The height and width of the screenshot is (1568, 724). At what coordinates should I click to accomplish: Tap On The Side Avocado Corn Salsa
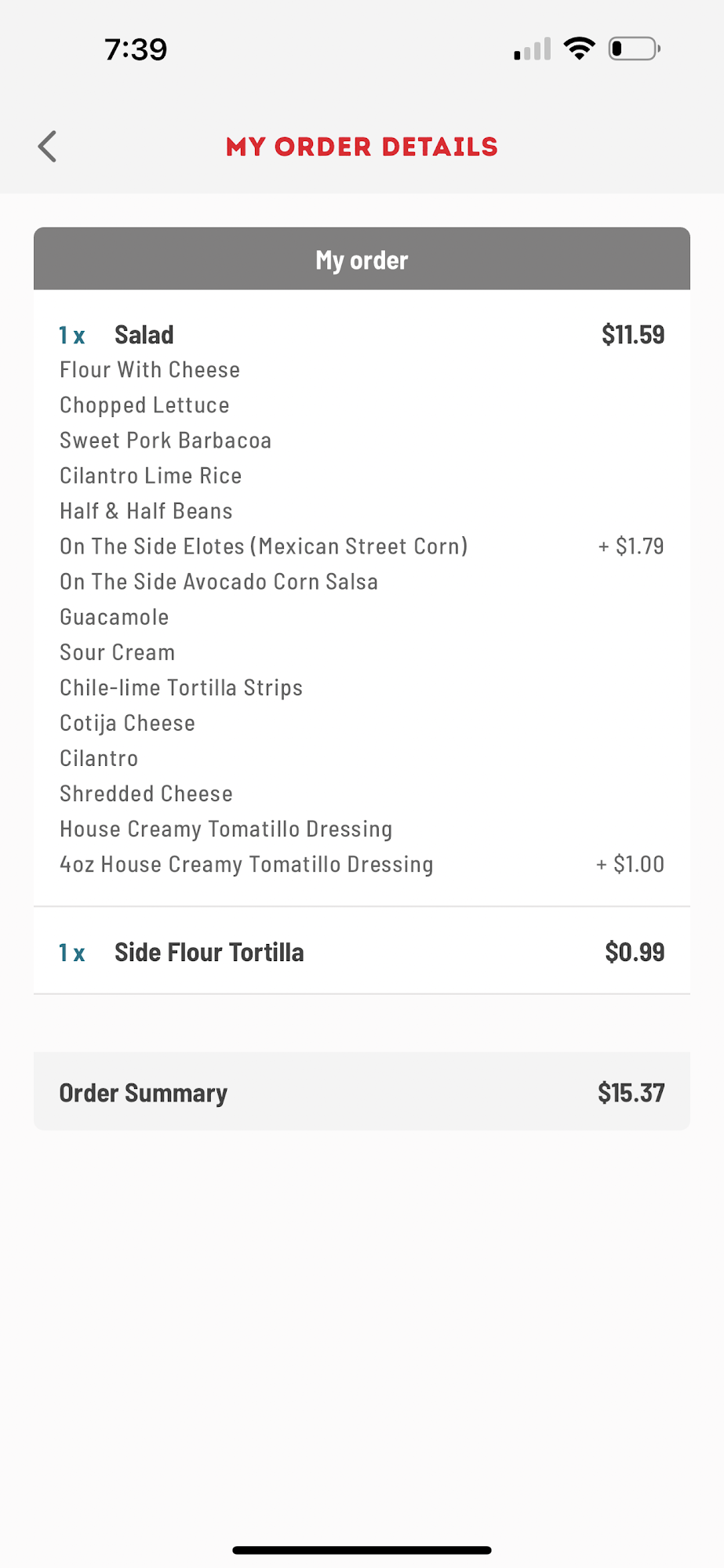point(219,582)
